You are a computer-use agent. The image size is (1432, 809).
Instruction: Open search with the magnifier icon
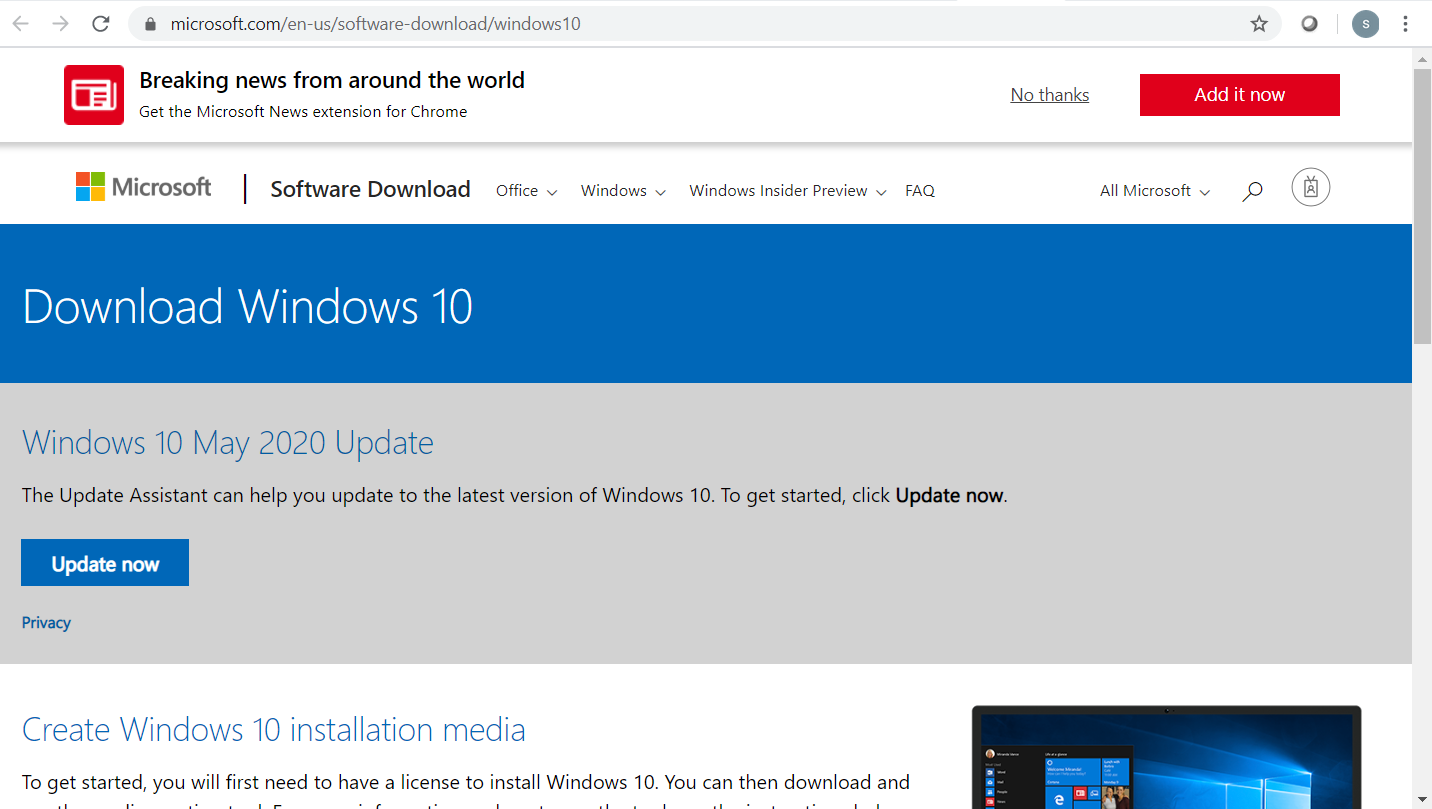[1252, 191]
